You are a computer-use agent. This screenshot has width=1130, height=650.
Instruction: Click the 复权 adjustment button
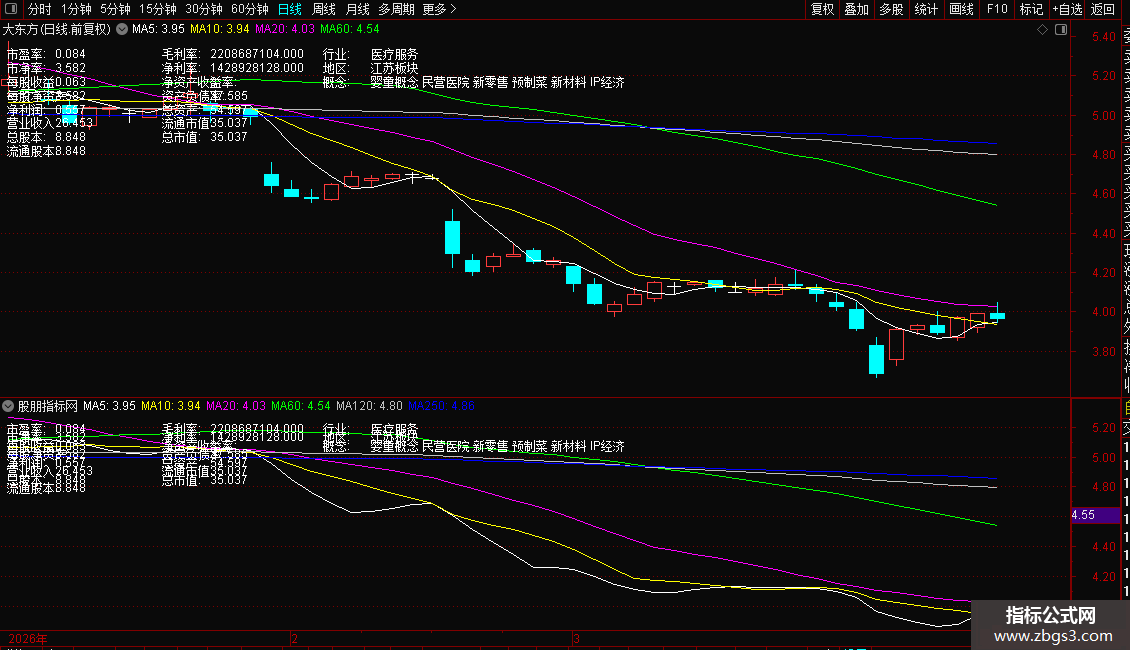point(822,9)
